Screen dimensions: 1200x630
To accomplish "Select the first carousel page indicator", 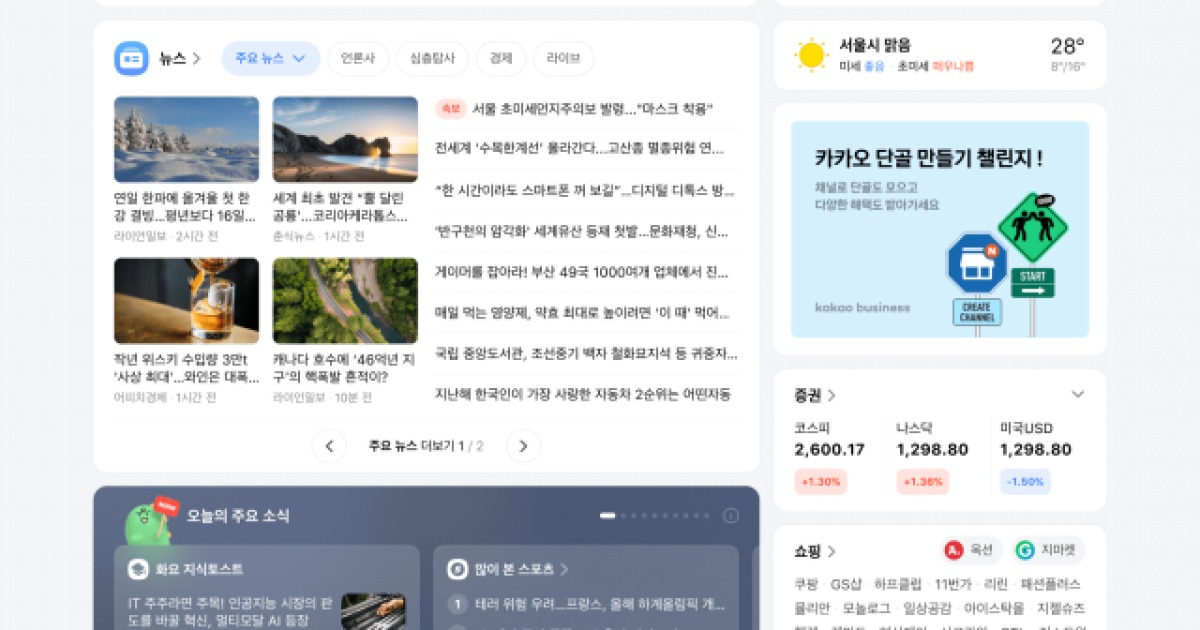I will coord(607,516).
